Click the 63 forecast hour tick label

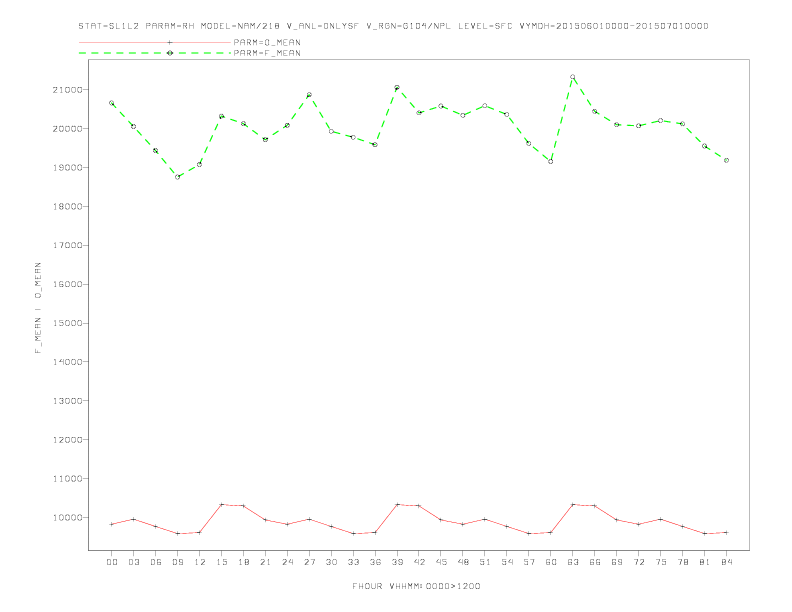tap(573, 562)
